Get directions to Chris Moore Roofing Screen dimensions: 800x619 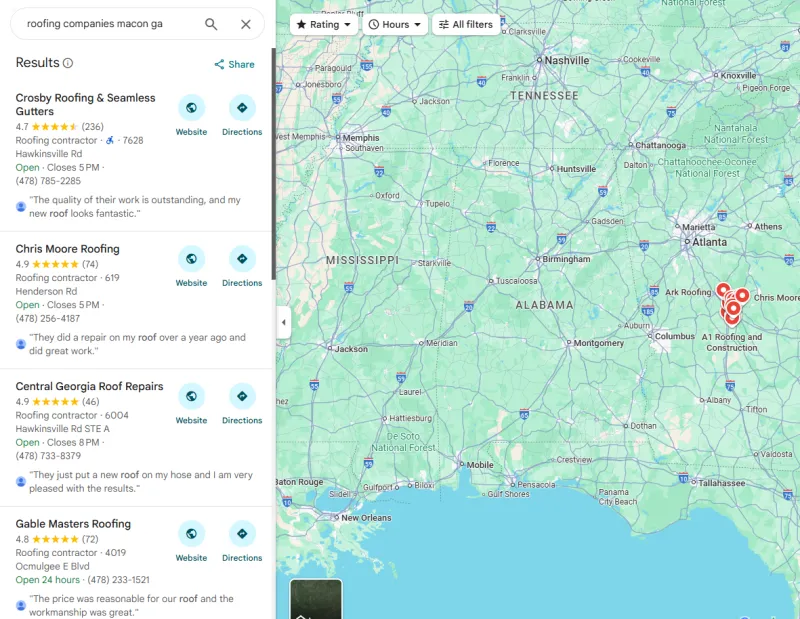tap(242, 259)
